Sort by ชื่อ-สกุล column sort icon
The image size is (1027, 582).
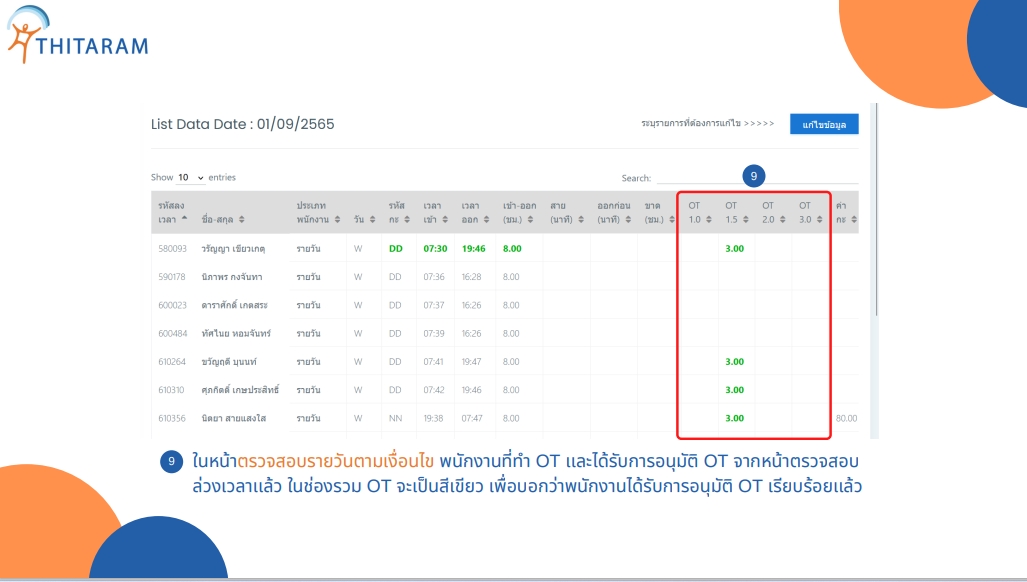point(241,219)
